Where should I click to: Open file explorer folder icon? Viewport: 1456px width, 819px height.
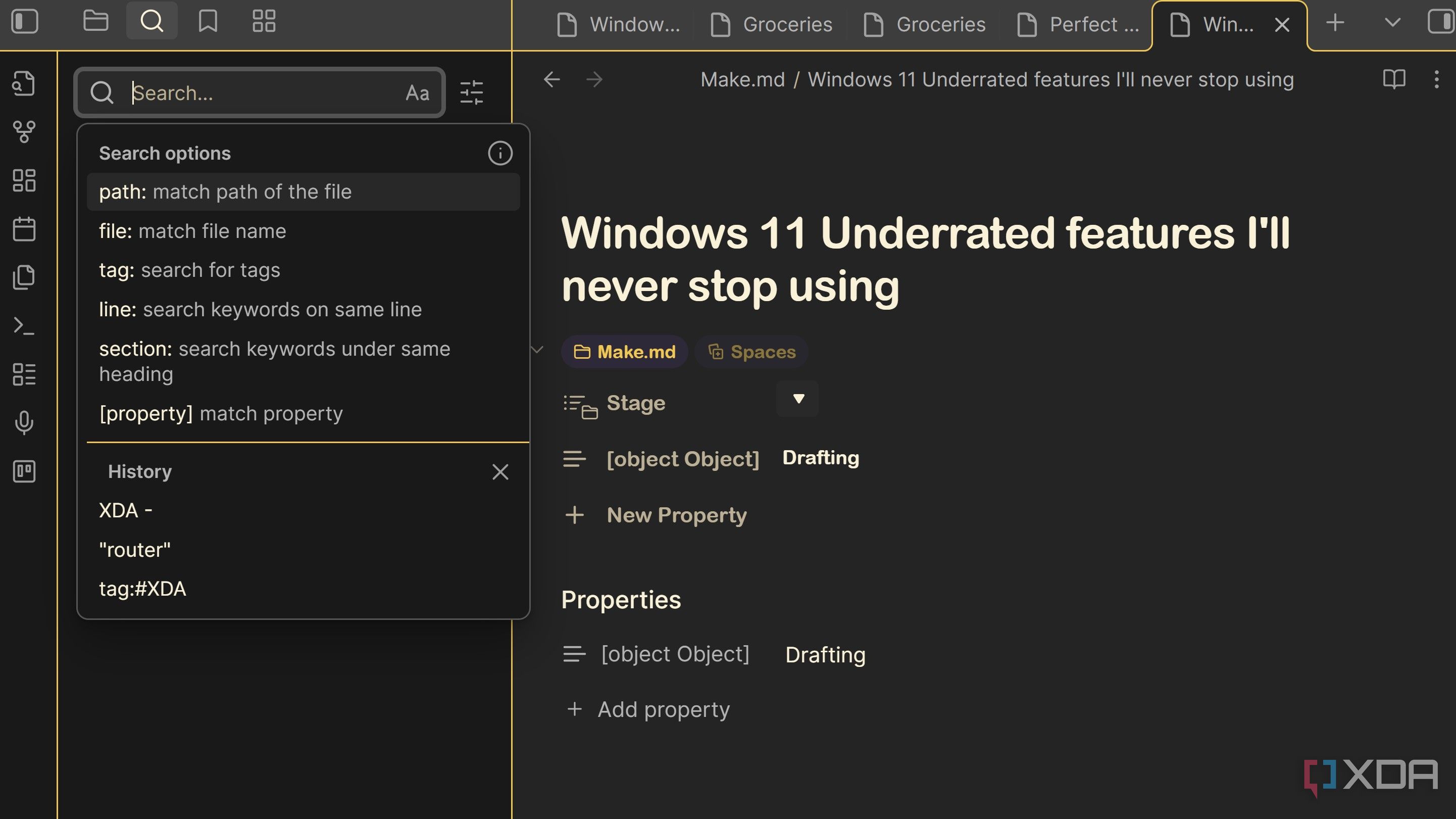click(95, 22)
